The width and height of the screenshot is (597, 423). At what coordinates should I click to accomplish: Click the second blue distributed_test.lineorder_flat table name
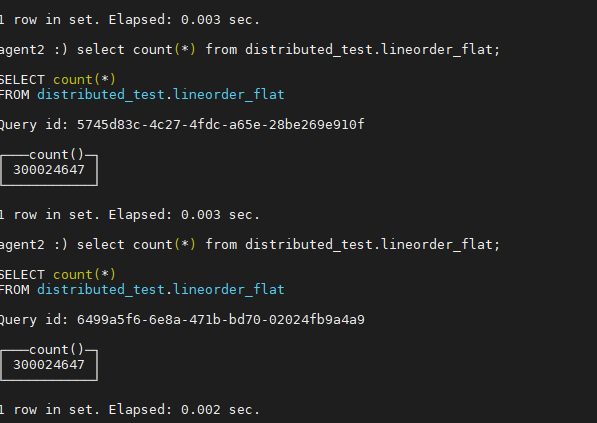tap(161, 289)
